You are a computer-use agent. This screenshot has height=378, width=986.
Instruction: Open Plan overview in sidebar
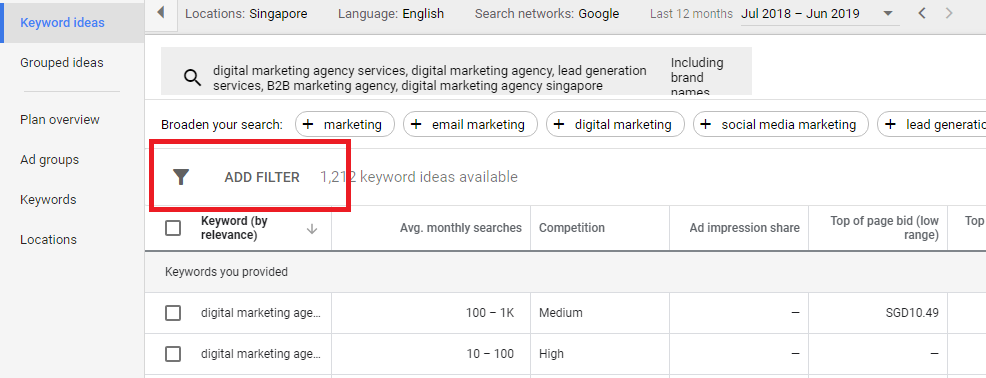point(60,120)
